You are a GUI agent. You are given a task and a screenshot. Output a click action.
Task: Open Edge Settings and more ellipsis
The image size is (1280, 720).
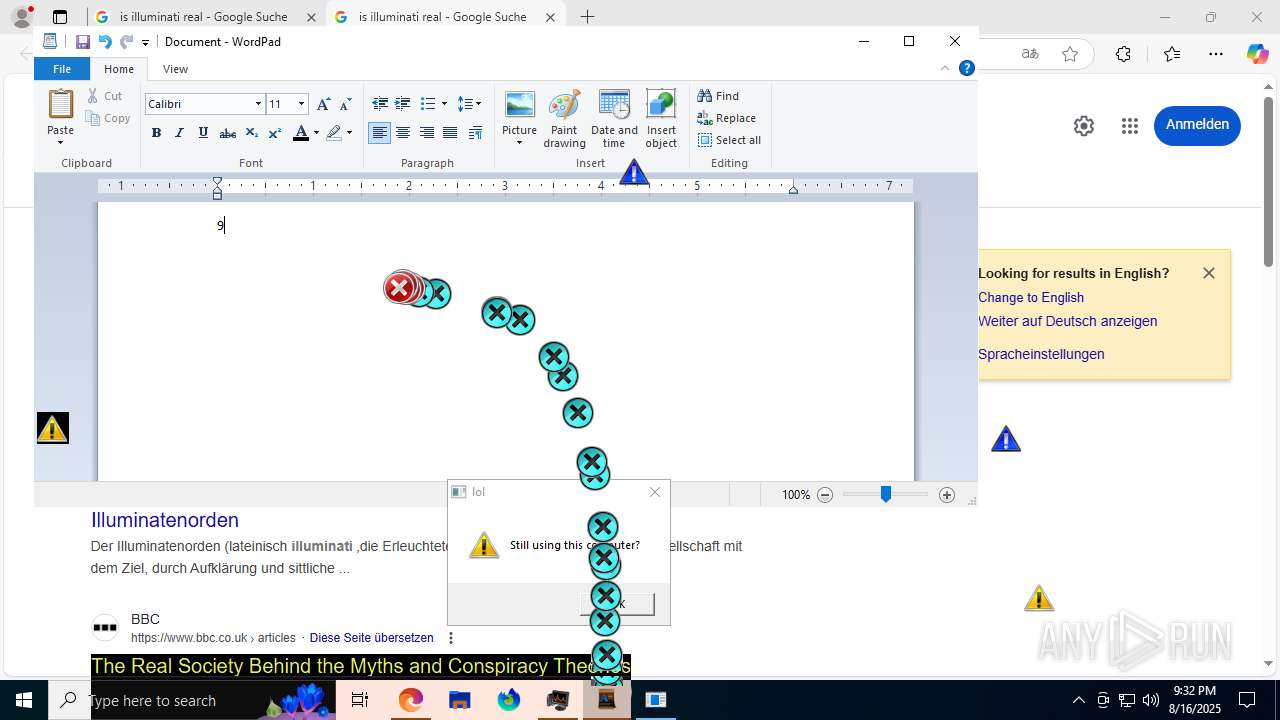1216,54
